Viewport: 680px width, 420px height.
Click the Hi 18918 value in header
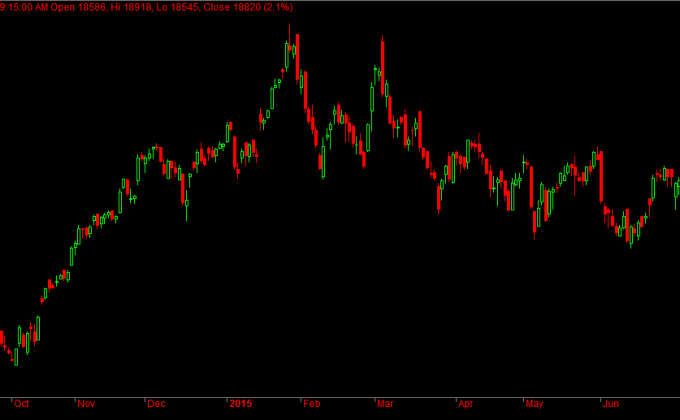131,7
